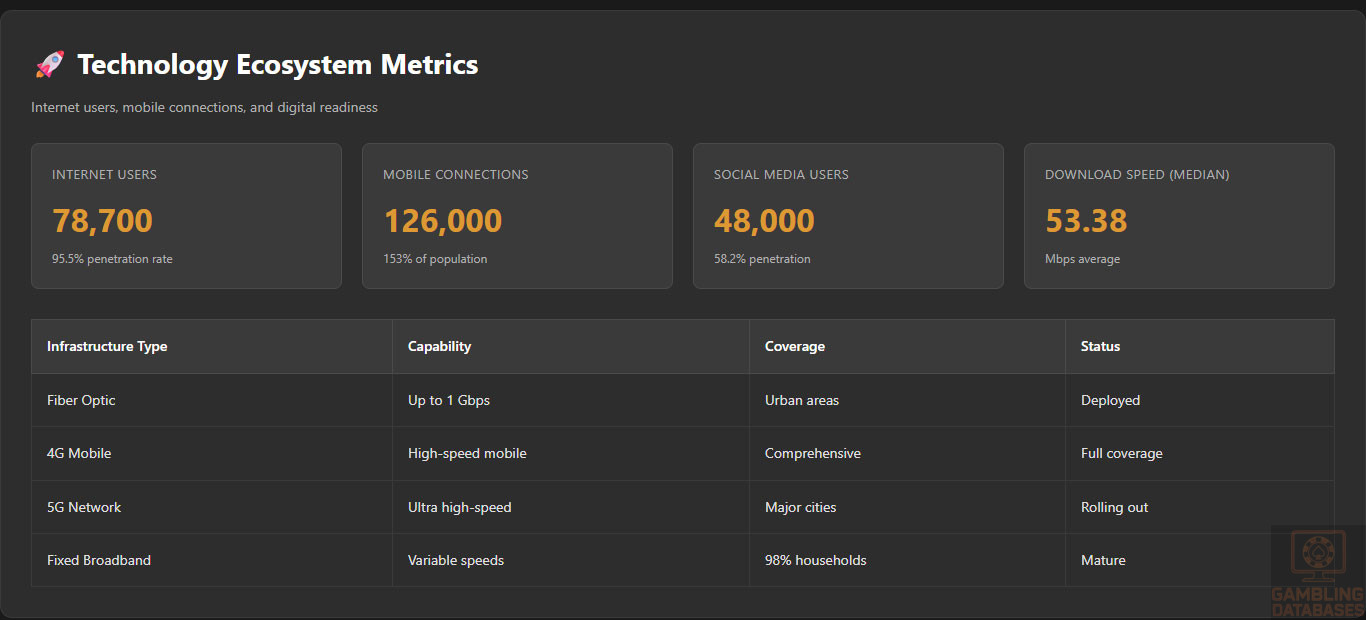Click the rocket icon beside the title
1366x620 pixels.
coord(49,65)
